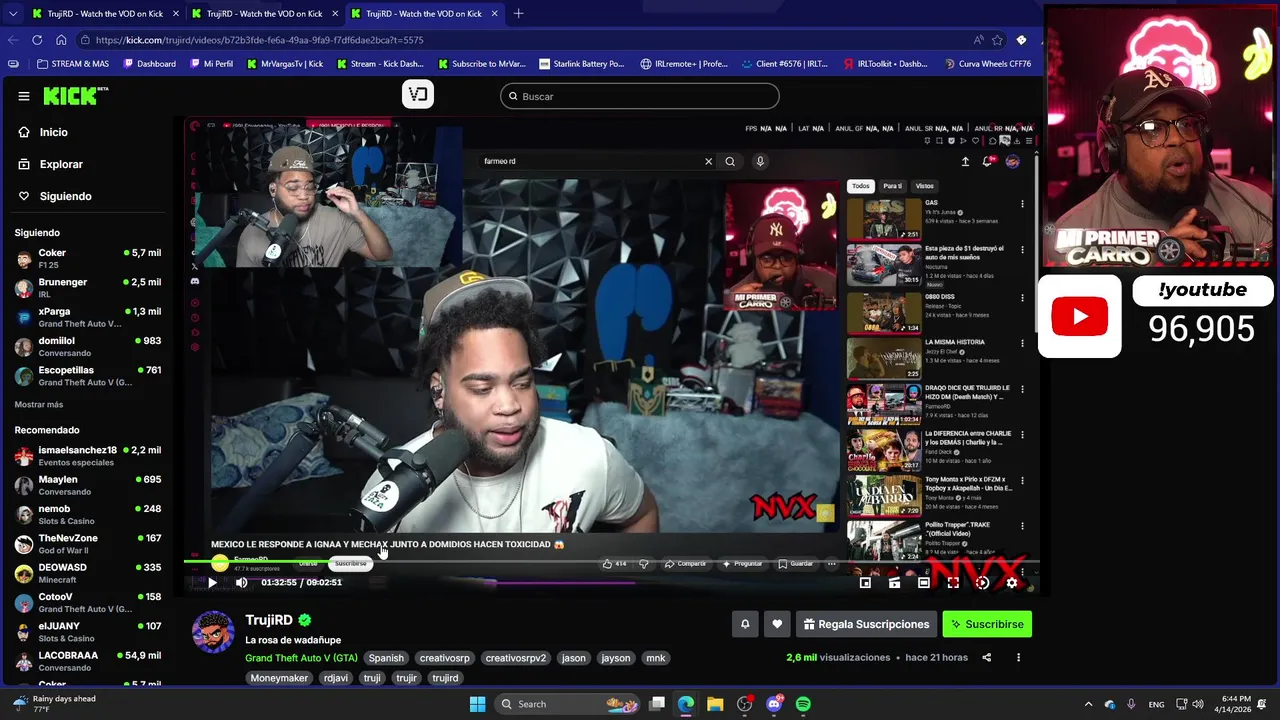Follow TrujiRD with heart button
Screen dimensions: 1280x720
pos(777,624)
